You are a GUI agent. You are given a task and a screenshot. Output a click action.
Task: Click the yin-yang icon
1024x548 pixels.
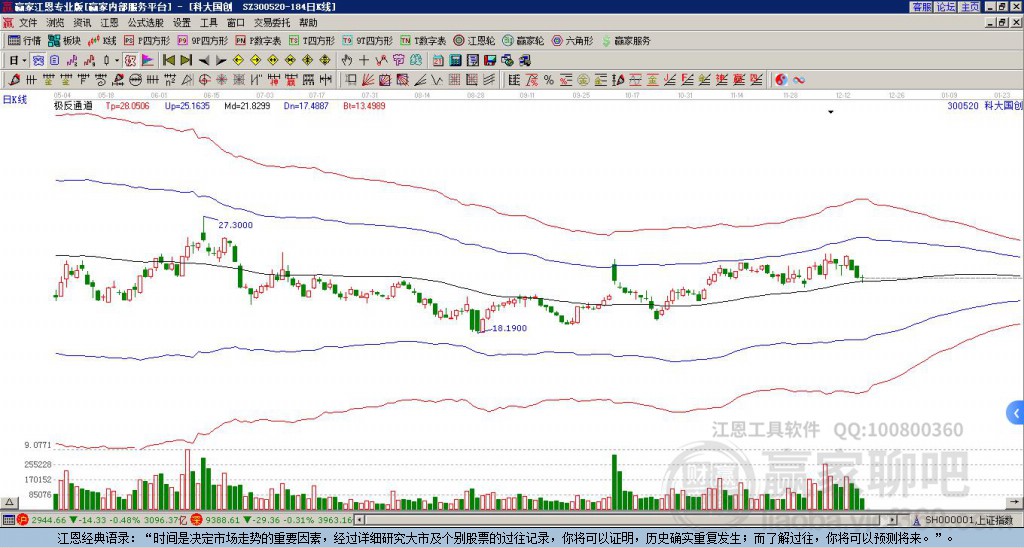[x=781, y=80]
